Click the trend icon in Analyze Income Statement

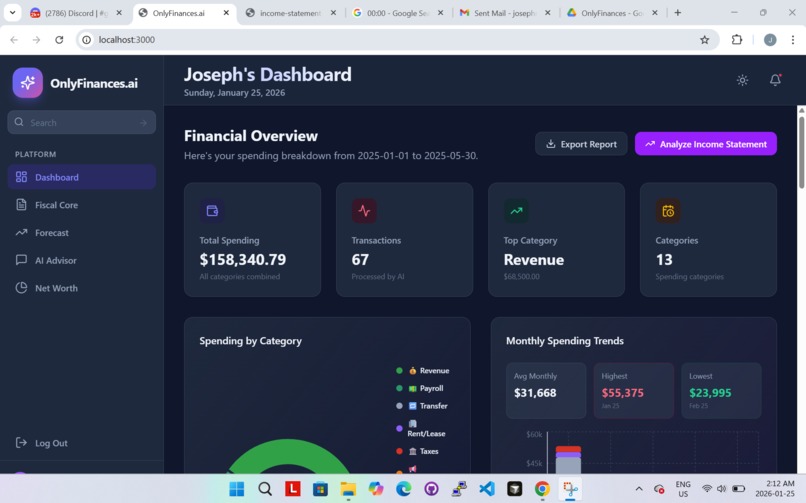(x=650, y=144)
